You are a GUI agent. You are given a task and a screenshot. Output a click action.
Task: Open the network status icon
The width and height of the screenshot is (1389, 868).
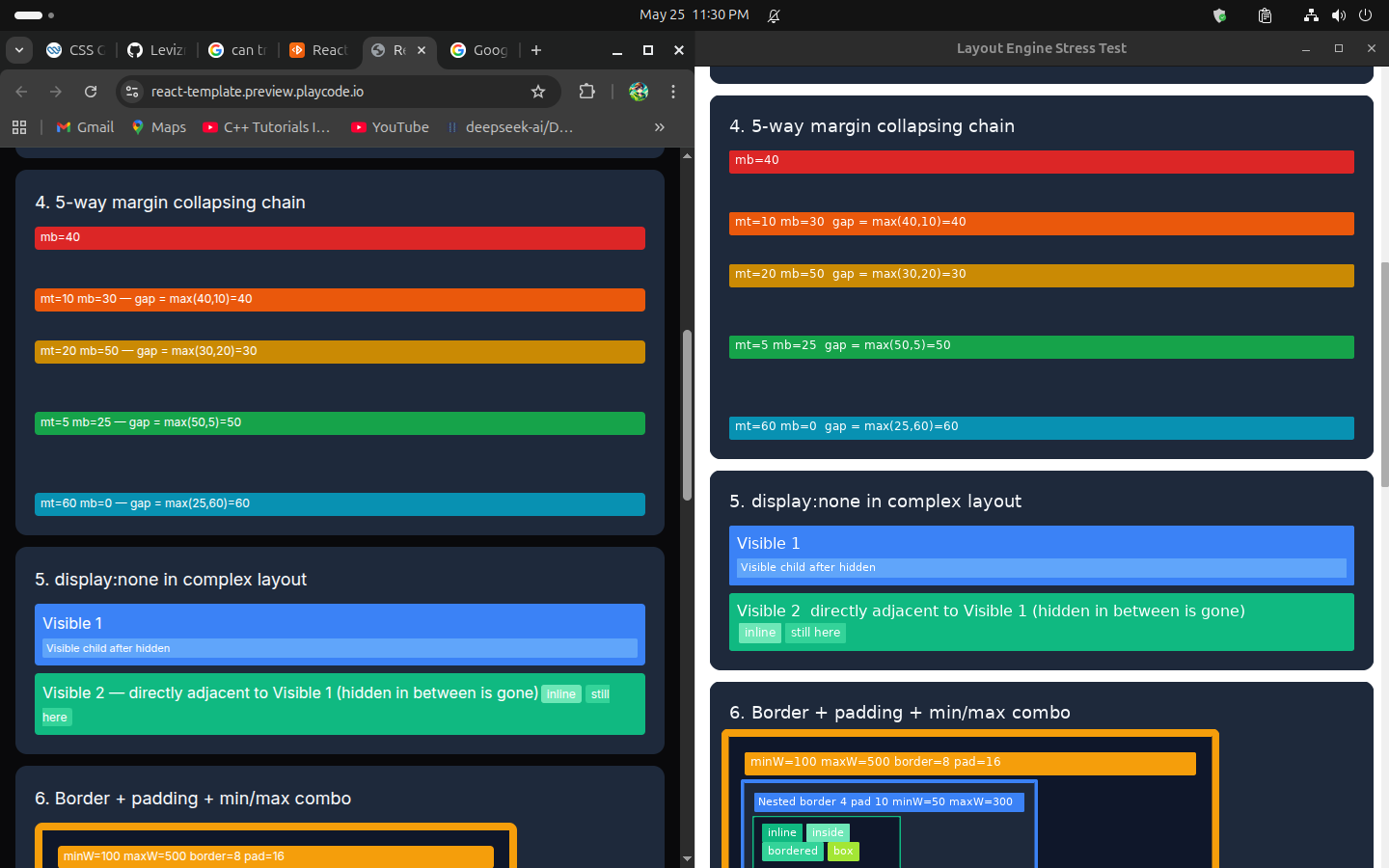tap(1311, 15)
